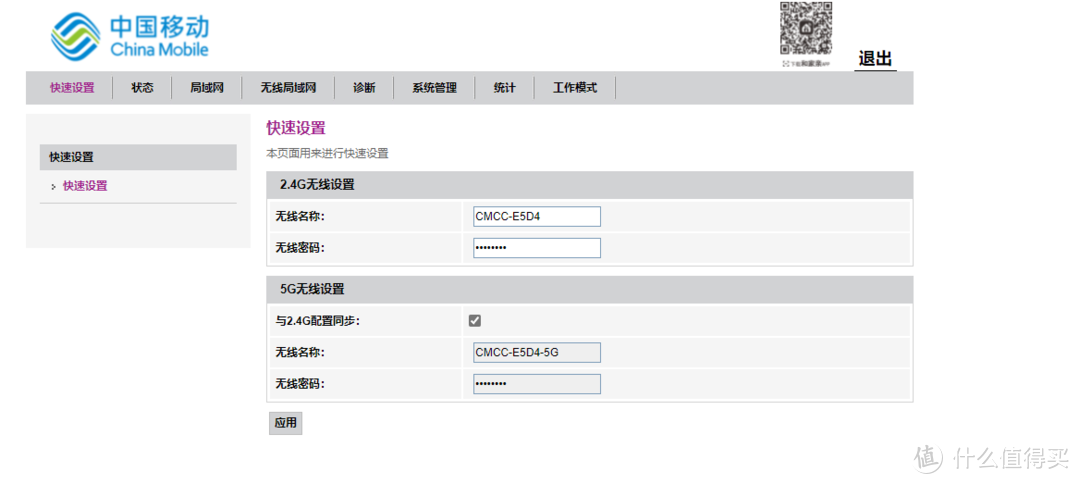This screenshot has width=1080, height=484.
Task: Click the 2.4G无线设置 section header
Action: (590, 185)
